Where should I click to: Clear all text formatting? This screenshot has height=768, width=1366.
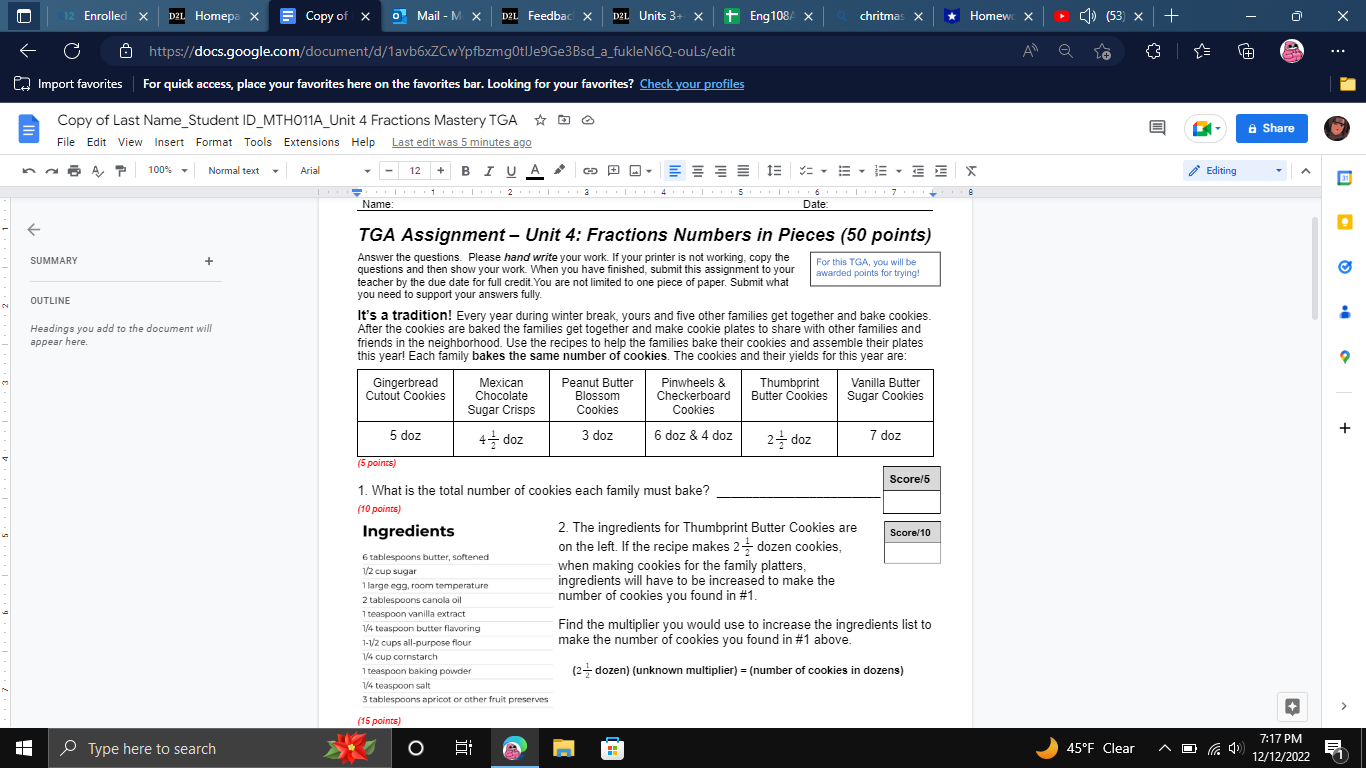[x=969, y=170]
